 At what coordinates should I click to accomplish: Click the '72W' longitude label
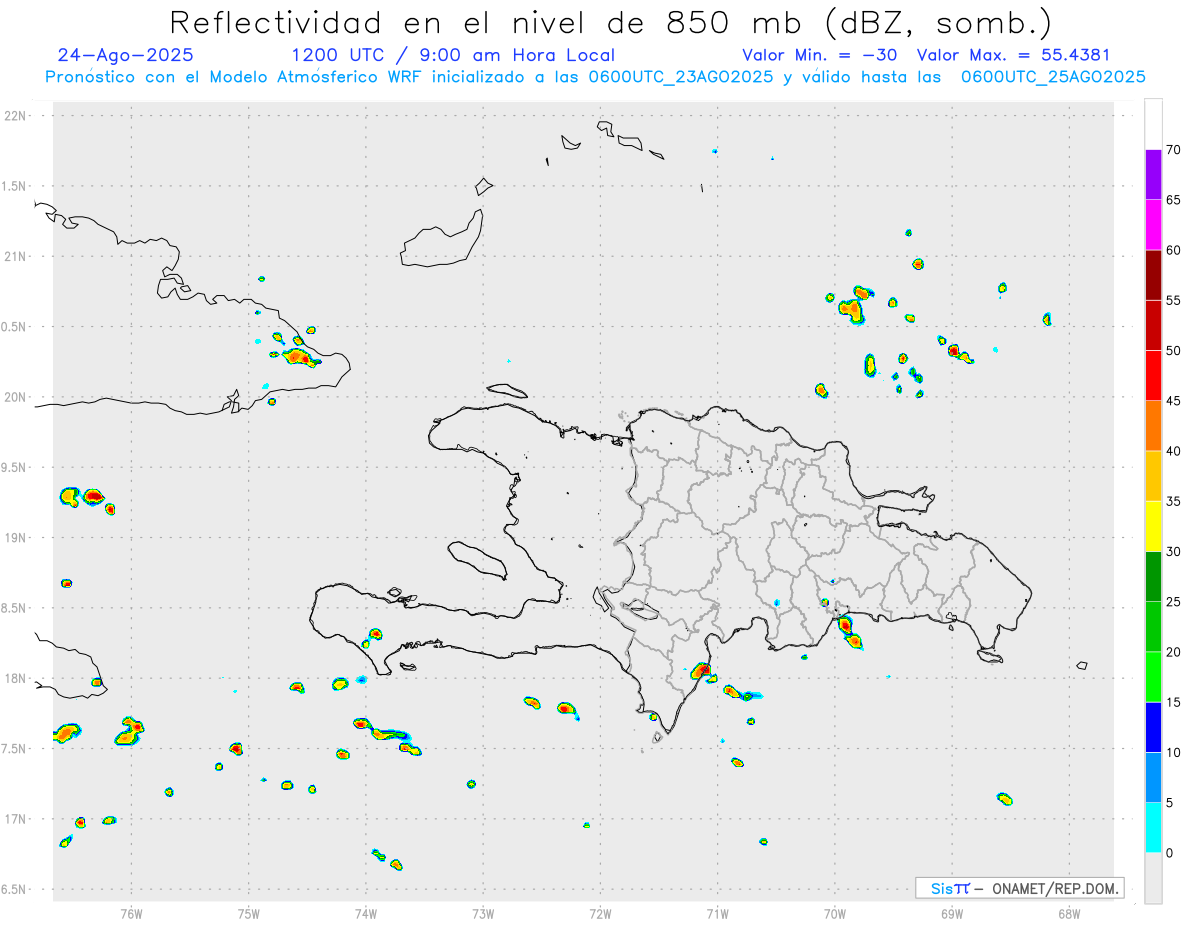point(600,914)
